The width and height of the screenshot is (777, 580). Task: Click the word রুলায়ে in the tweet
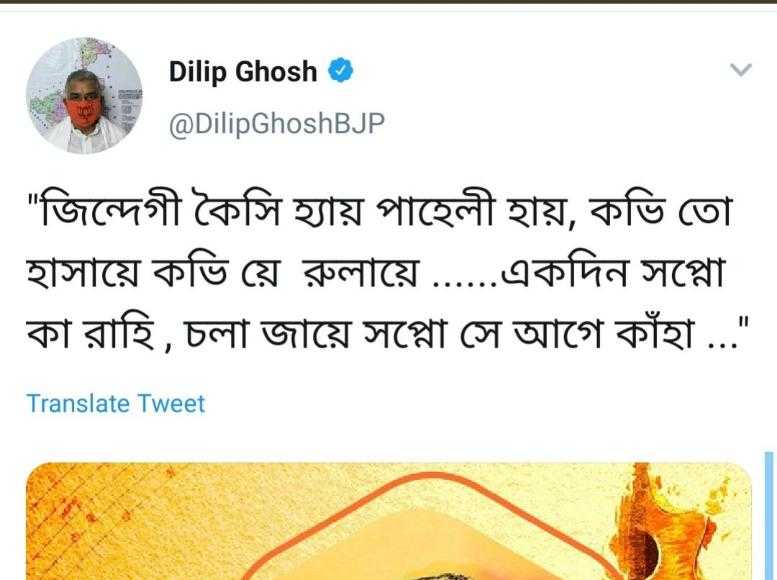click(x=361, y=274)
